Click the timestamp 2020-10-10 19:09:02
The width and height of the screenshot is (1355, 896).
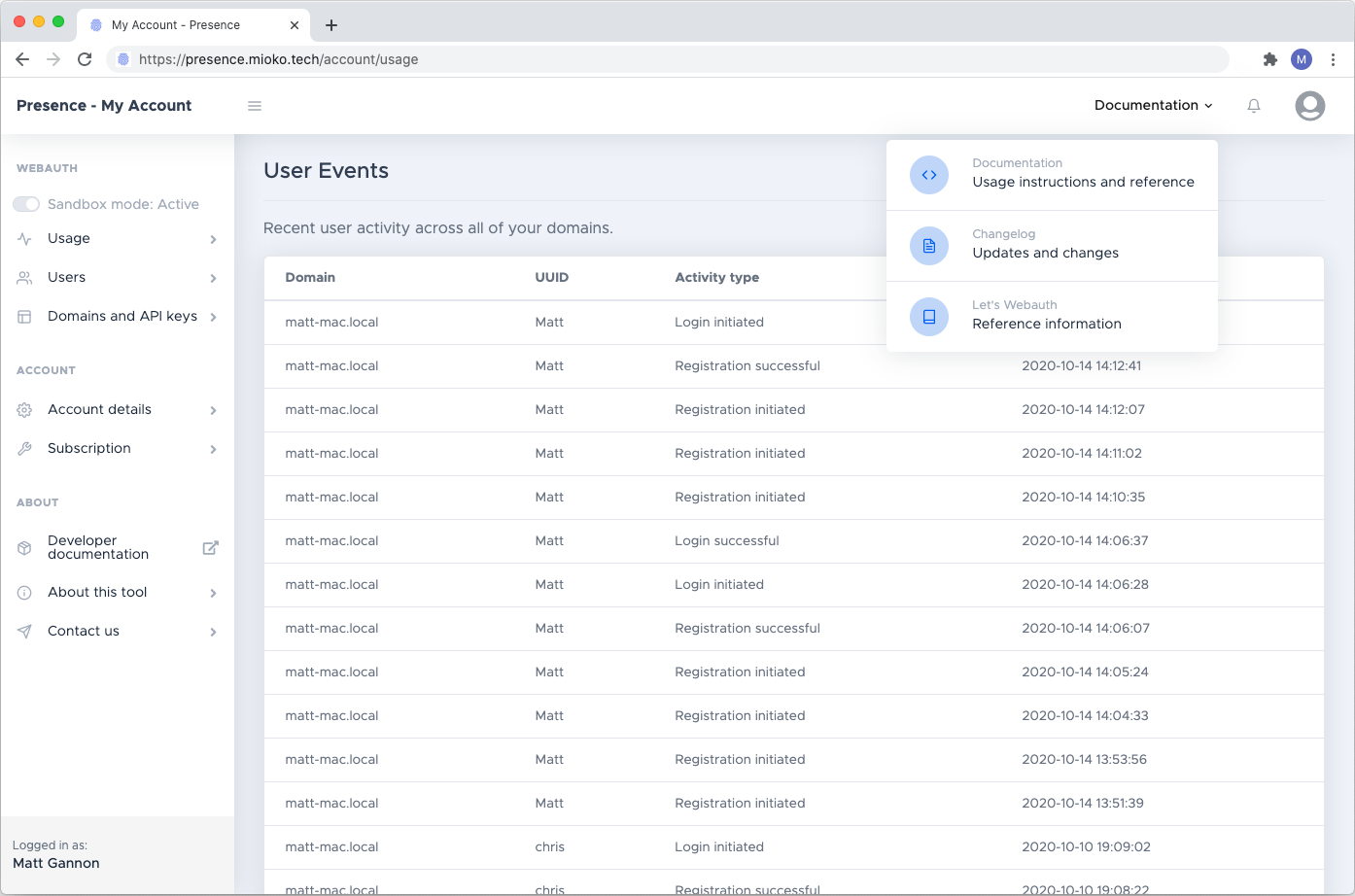(1086, 847)
